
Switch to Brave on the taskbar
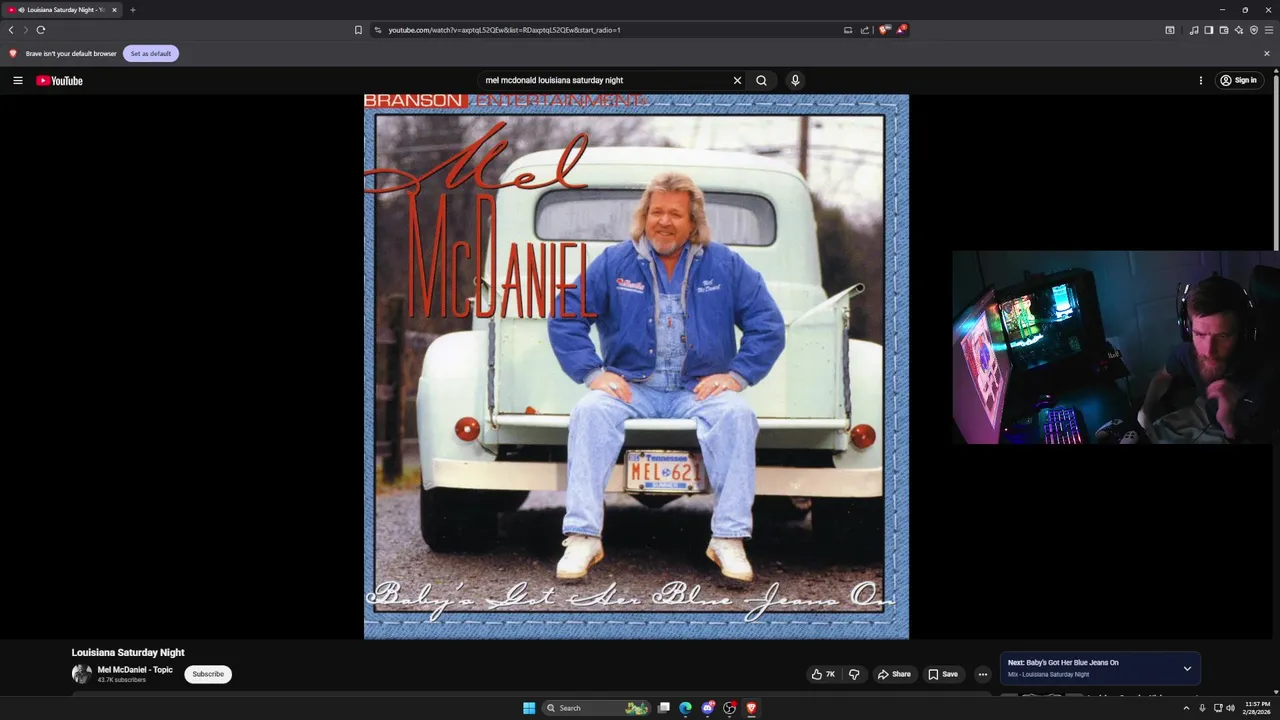751,708
